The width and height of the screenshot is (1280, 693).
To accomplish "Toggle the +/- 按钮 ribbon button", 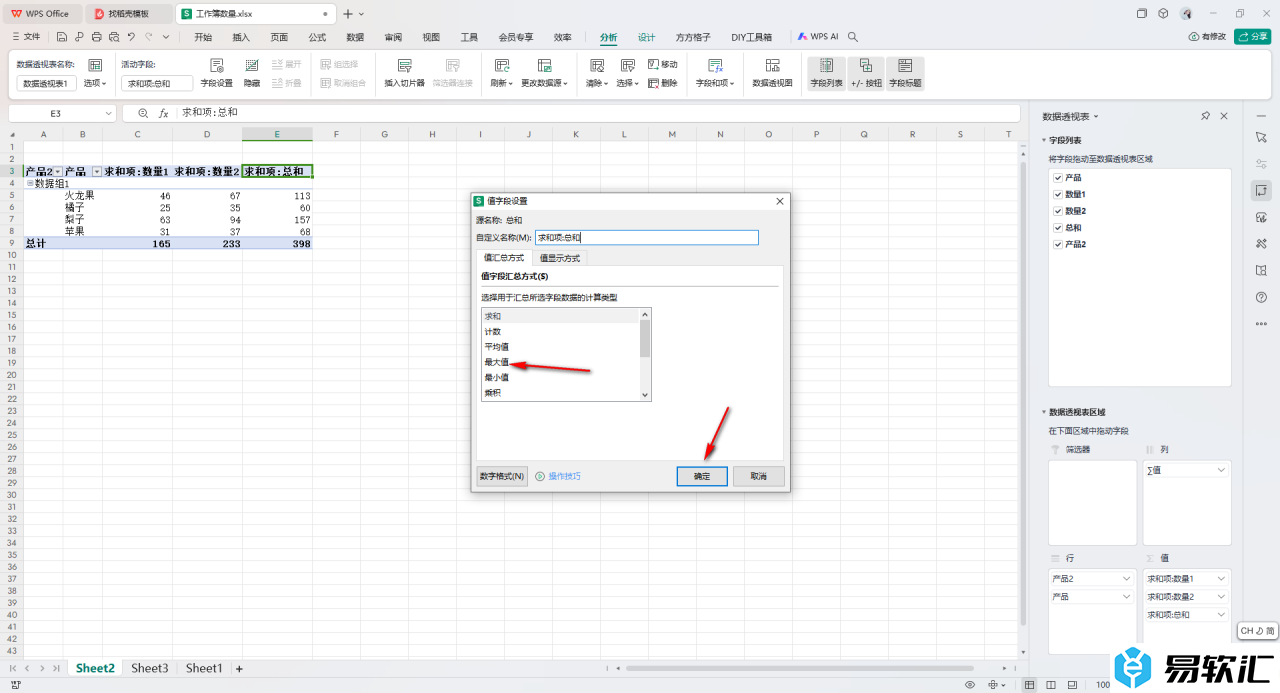I will click(866, 73).
